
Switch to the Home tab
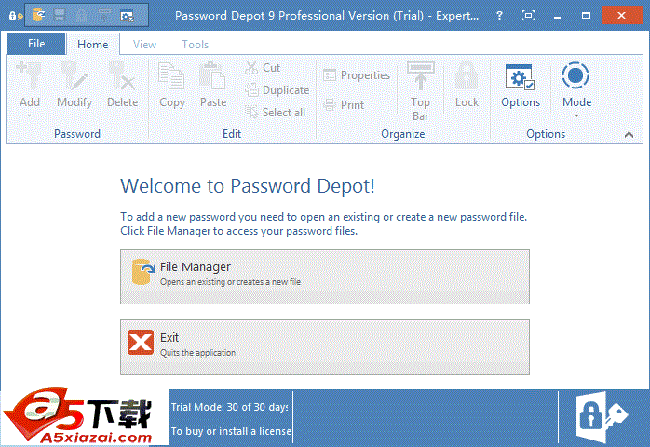(93, 44)
